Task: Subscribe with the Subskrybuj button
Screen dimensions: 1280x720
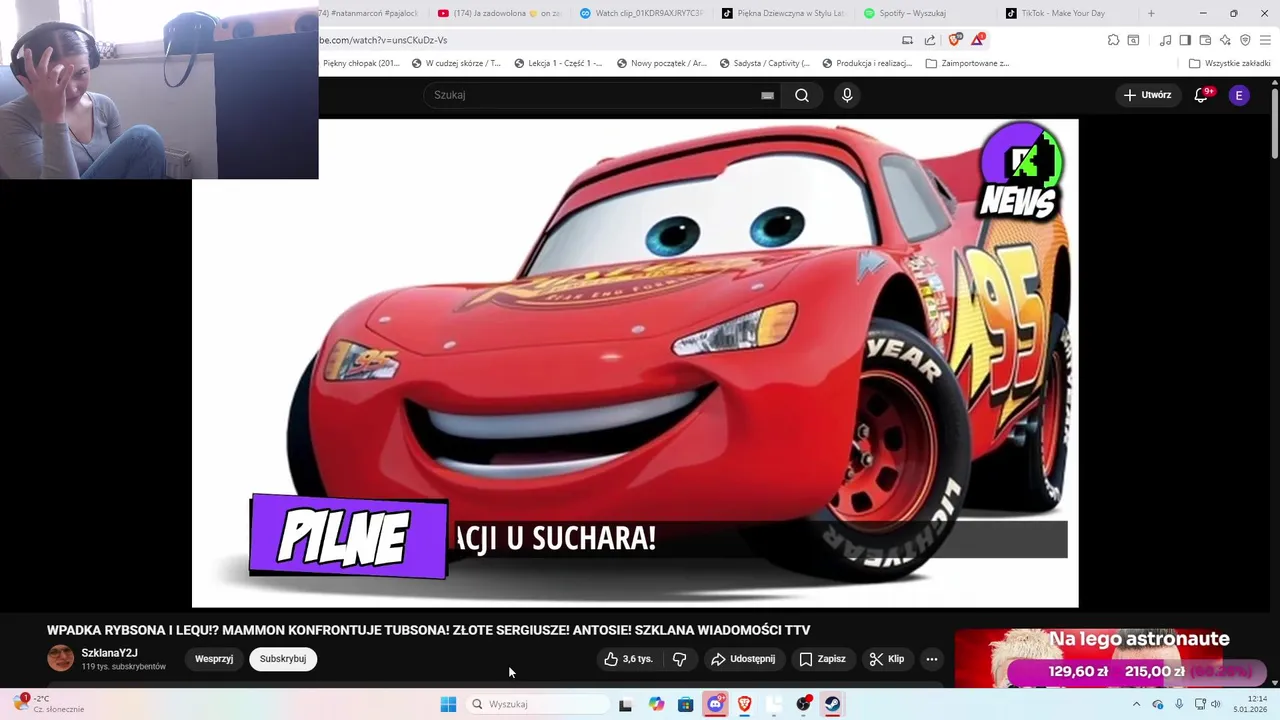Action: click(283, 659)
